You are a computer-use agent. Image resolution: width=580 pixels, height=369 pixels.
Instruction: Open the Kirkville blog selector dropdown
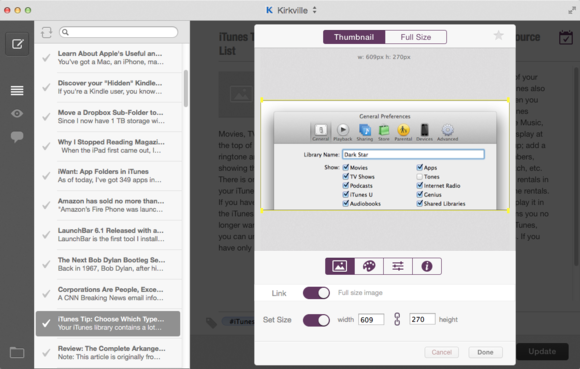coord(292,10)
